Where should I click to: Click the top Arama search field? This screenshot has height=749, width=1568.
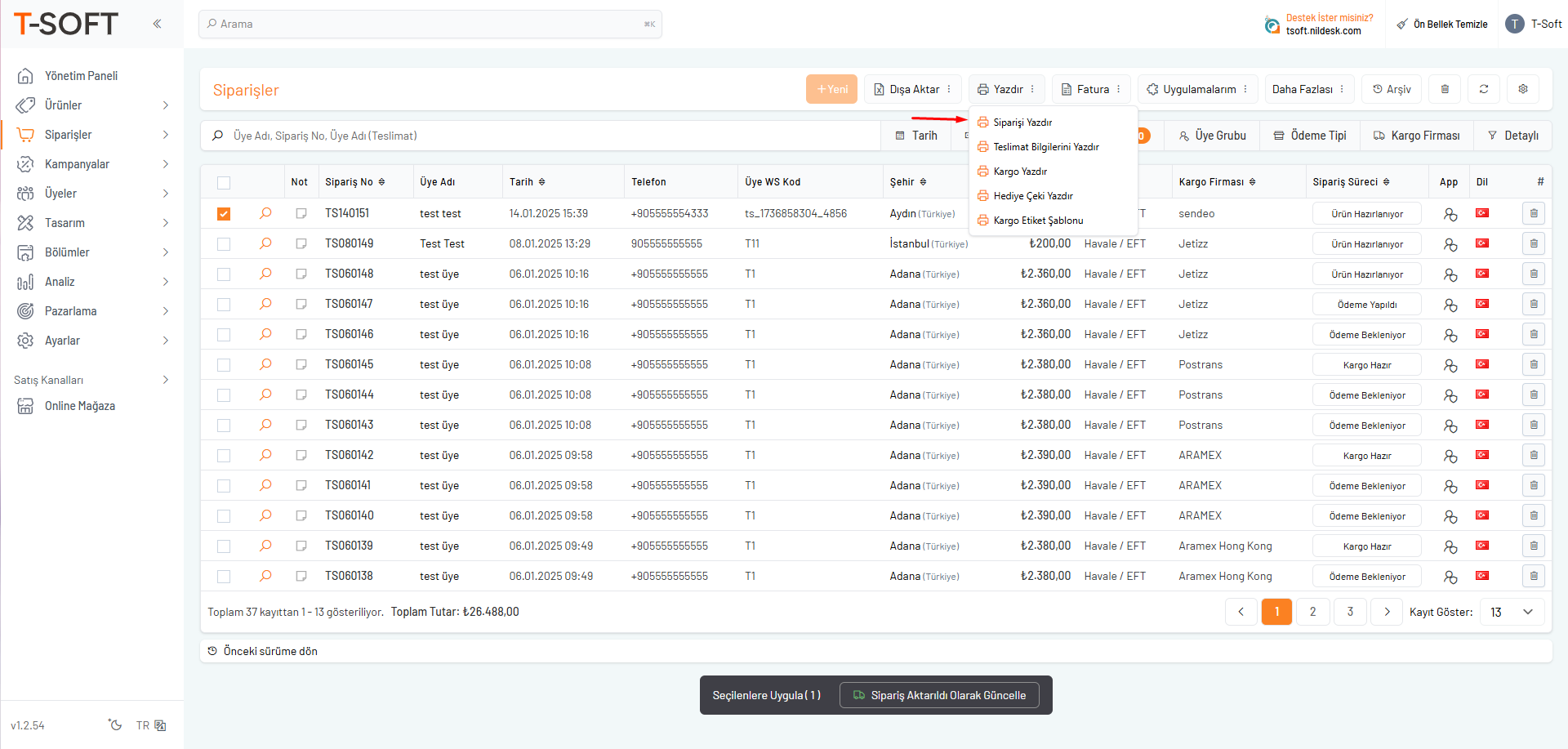[430, 24]
